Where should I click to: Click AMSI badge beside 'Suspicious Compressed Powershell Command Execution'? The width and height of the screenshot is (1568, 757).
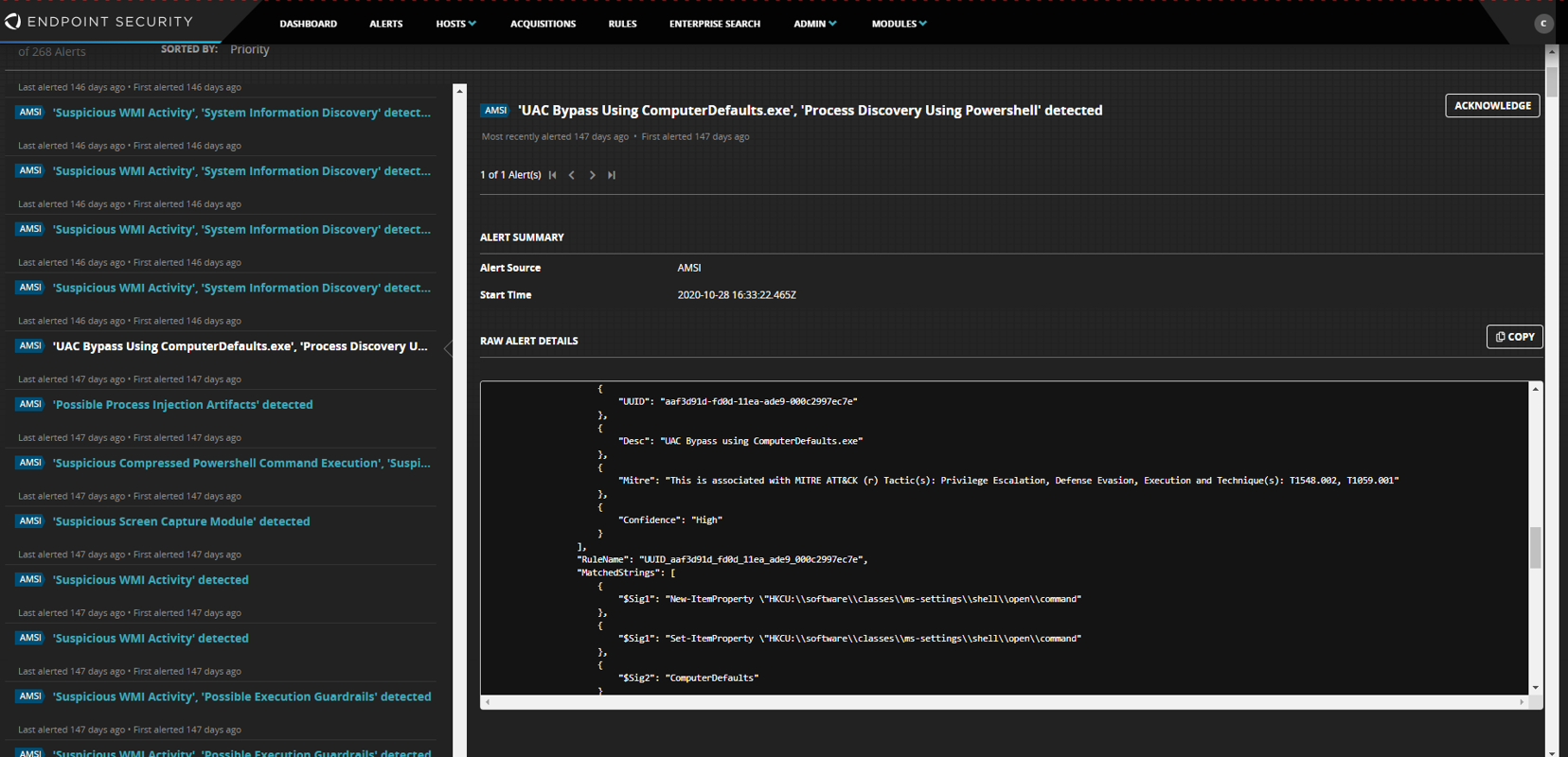pyautogui.click(x=30, y=463)
